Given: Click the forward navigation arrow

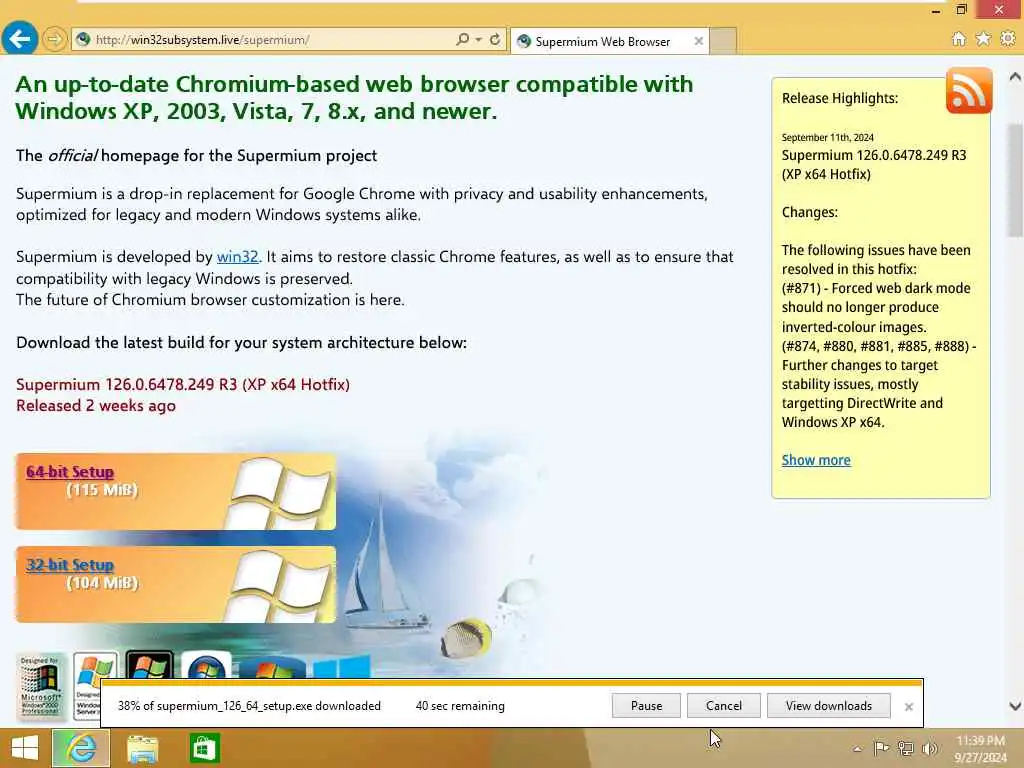Looking at the screenshot, I should pyautogui.click(x=55, y=40).
